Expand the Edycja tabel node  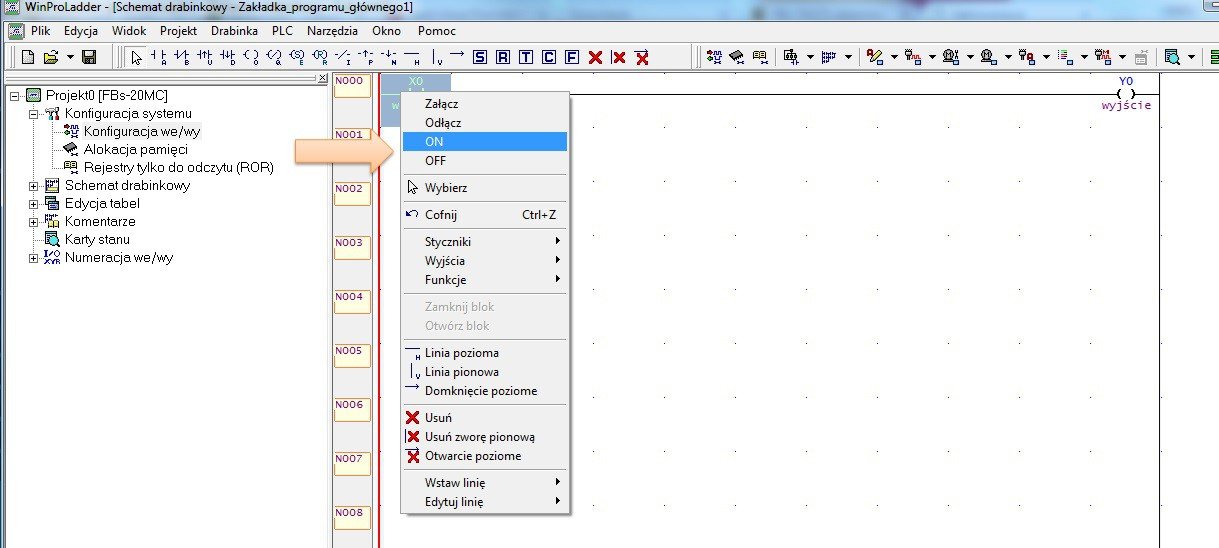click(34, 204)
